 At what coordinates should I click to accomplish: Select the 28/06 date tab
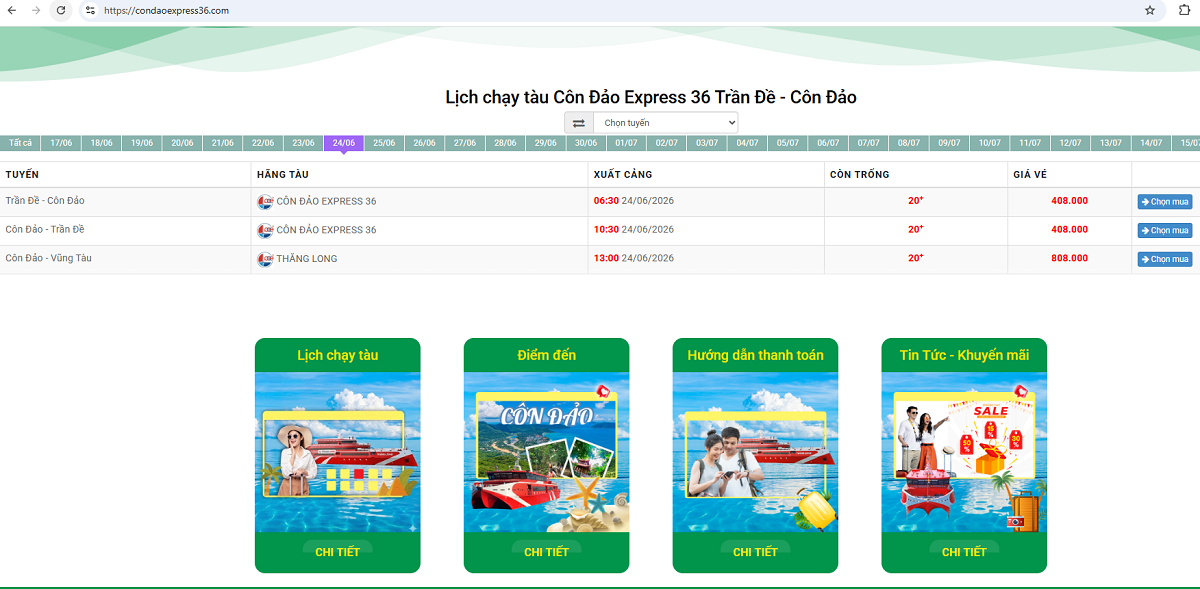click(x=505, y=143)
